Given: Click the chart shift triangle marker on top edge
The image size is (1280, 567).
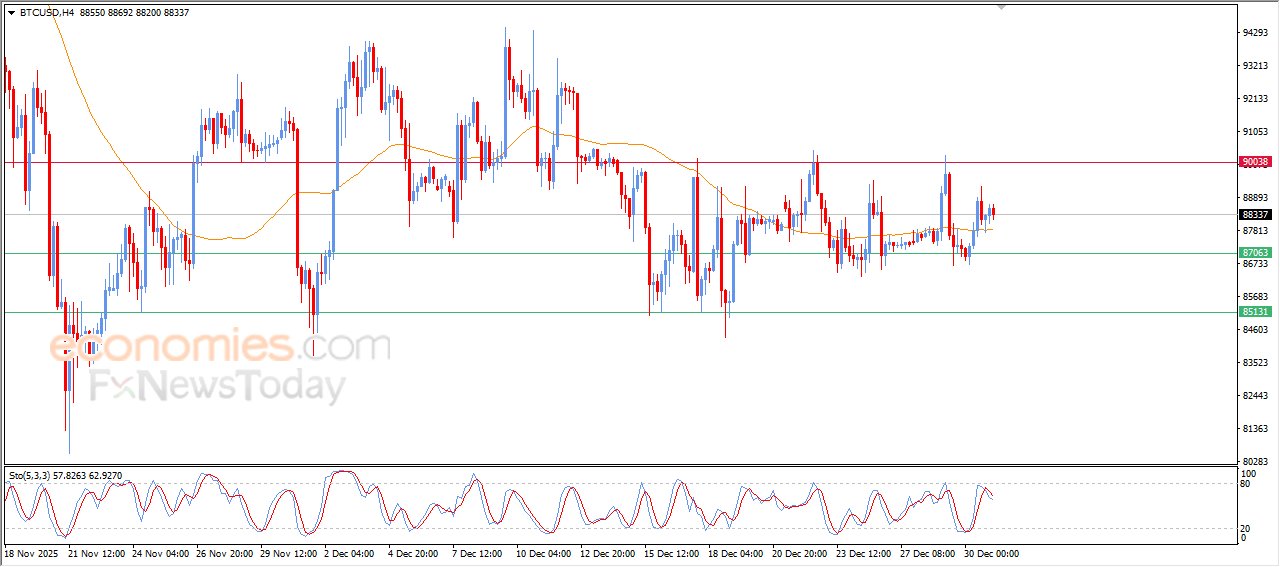Looking at the screenshot, I should (1001, 7).
